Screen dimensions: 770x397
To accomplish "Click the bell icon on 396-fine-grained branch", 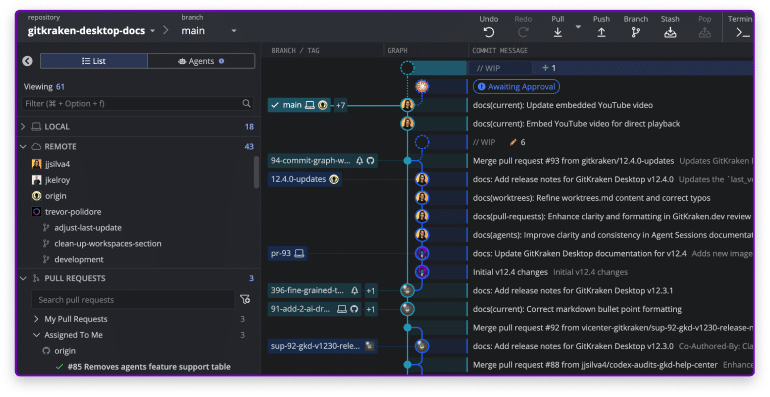I will click(355, 291).
